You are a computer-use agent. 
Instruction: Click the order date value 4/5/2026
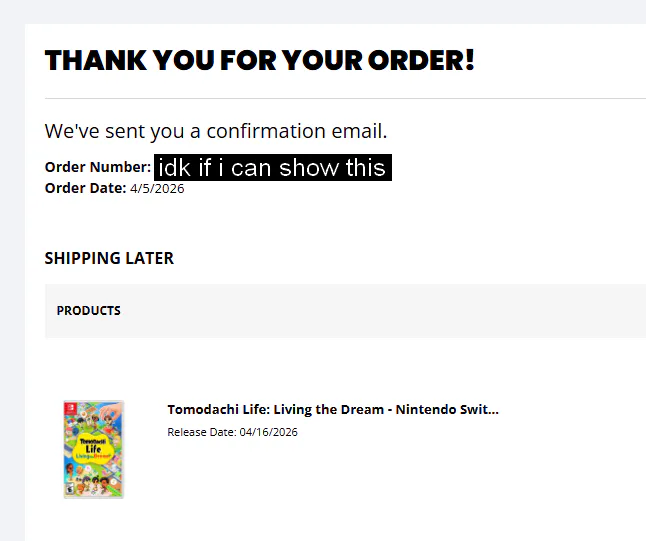point(157,188)
